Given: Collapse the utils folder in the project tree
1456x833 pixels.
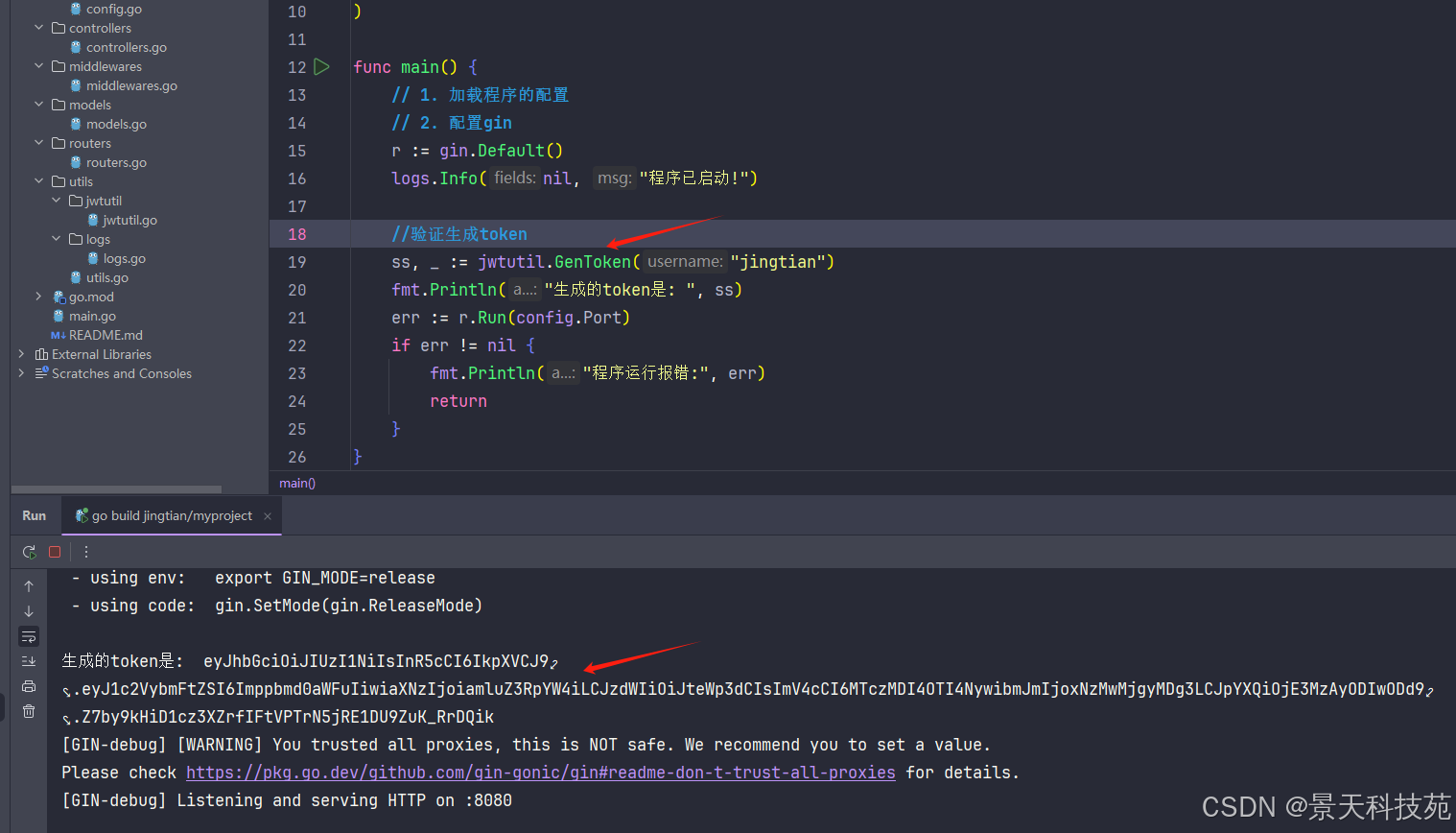Looking at the screenshot, I should click(38, 181).
